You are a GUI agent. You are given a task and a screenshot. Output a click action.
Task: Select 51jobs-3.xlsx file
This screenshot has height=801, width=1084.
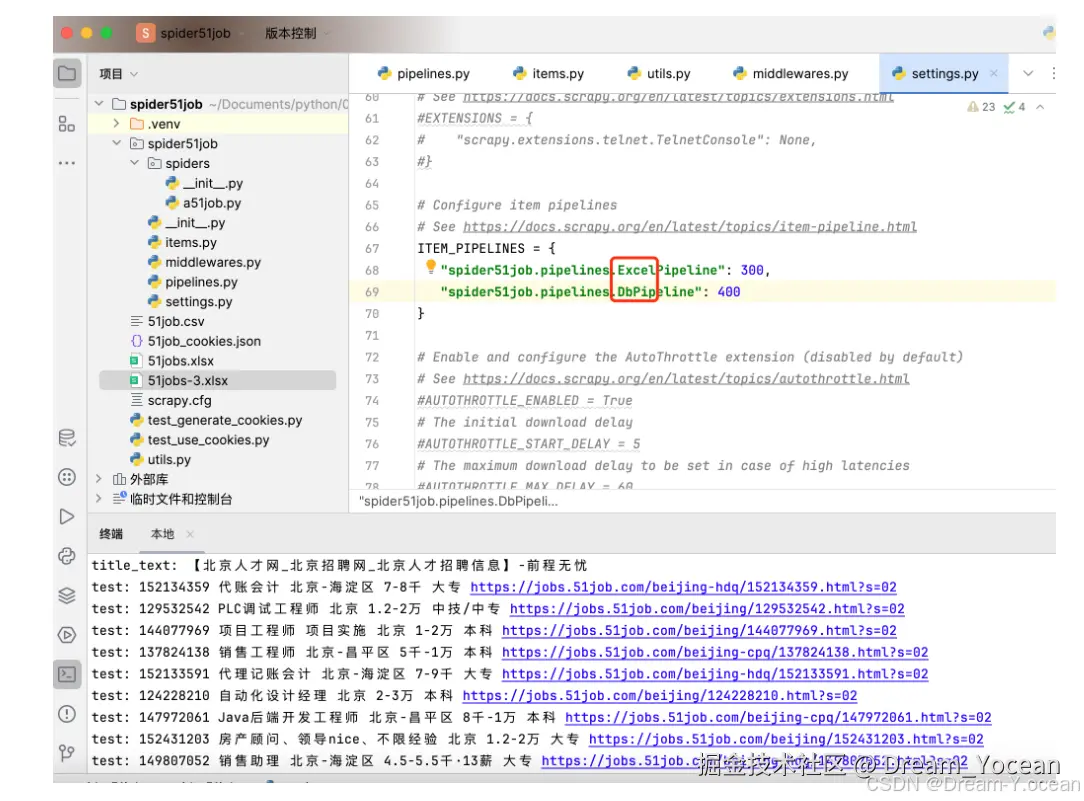(x=218, y=380)
